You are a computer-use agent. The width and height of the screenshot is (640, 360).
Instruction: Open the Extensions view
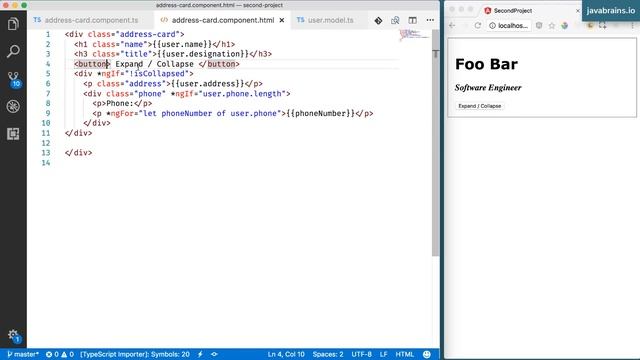coord(13,134)
